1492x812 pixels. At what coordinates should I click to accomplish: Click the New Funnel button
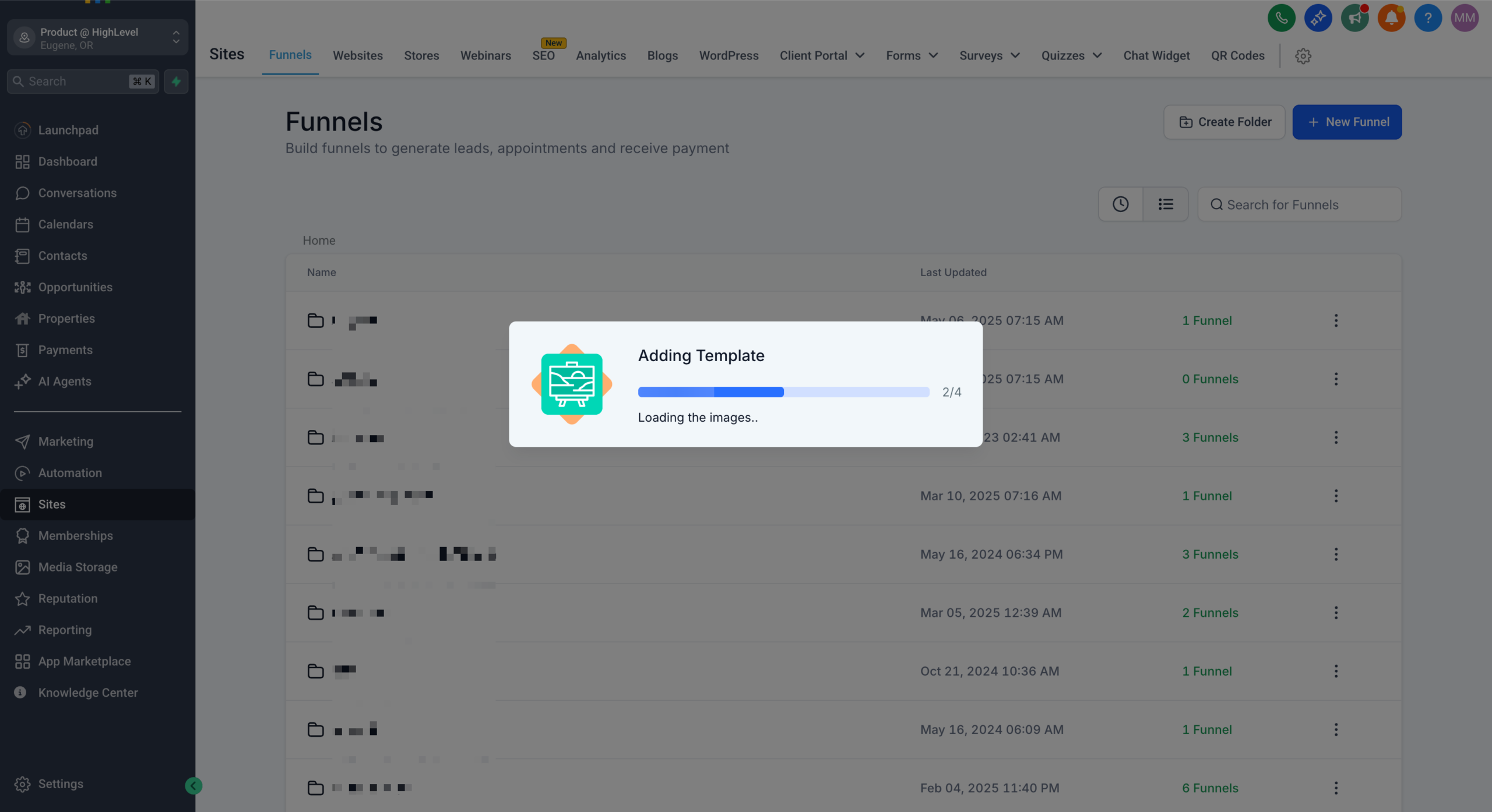tap(1347, 122)
